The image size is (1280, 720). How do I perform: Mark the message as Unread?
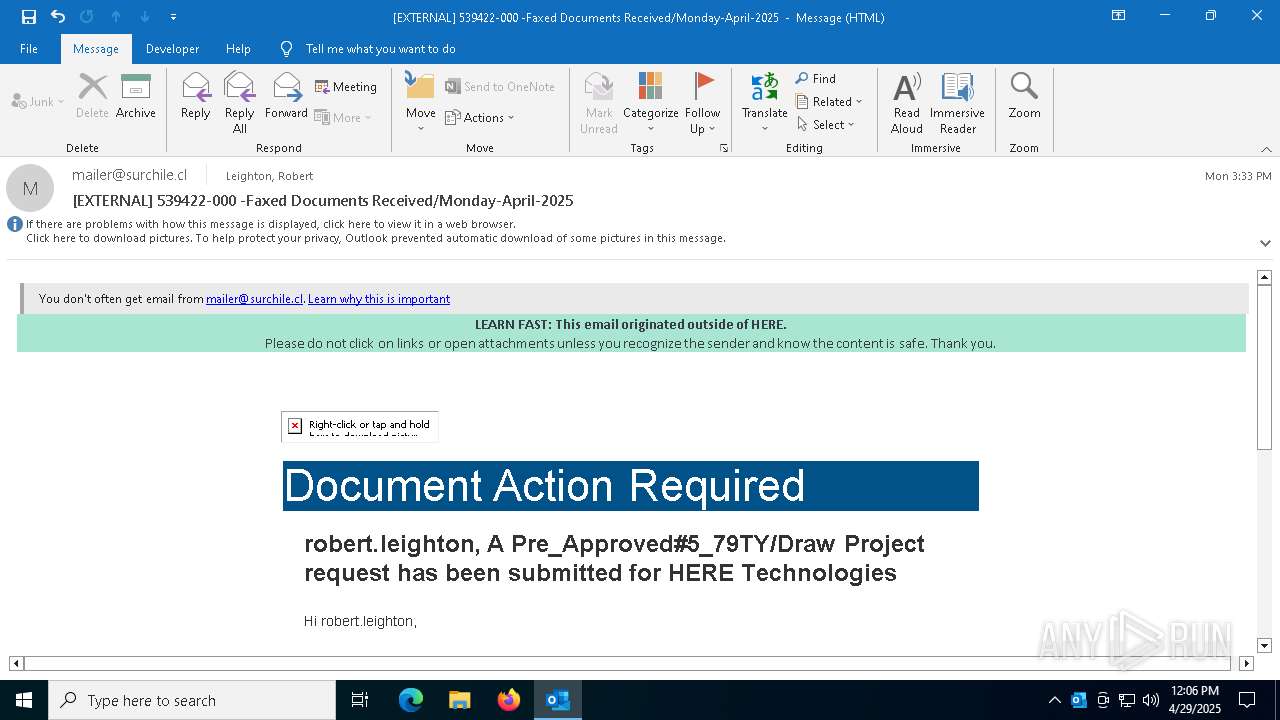tap(599, 104)
